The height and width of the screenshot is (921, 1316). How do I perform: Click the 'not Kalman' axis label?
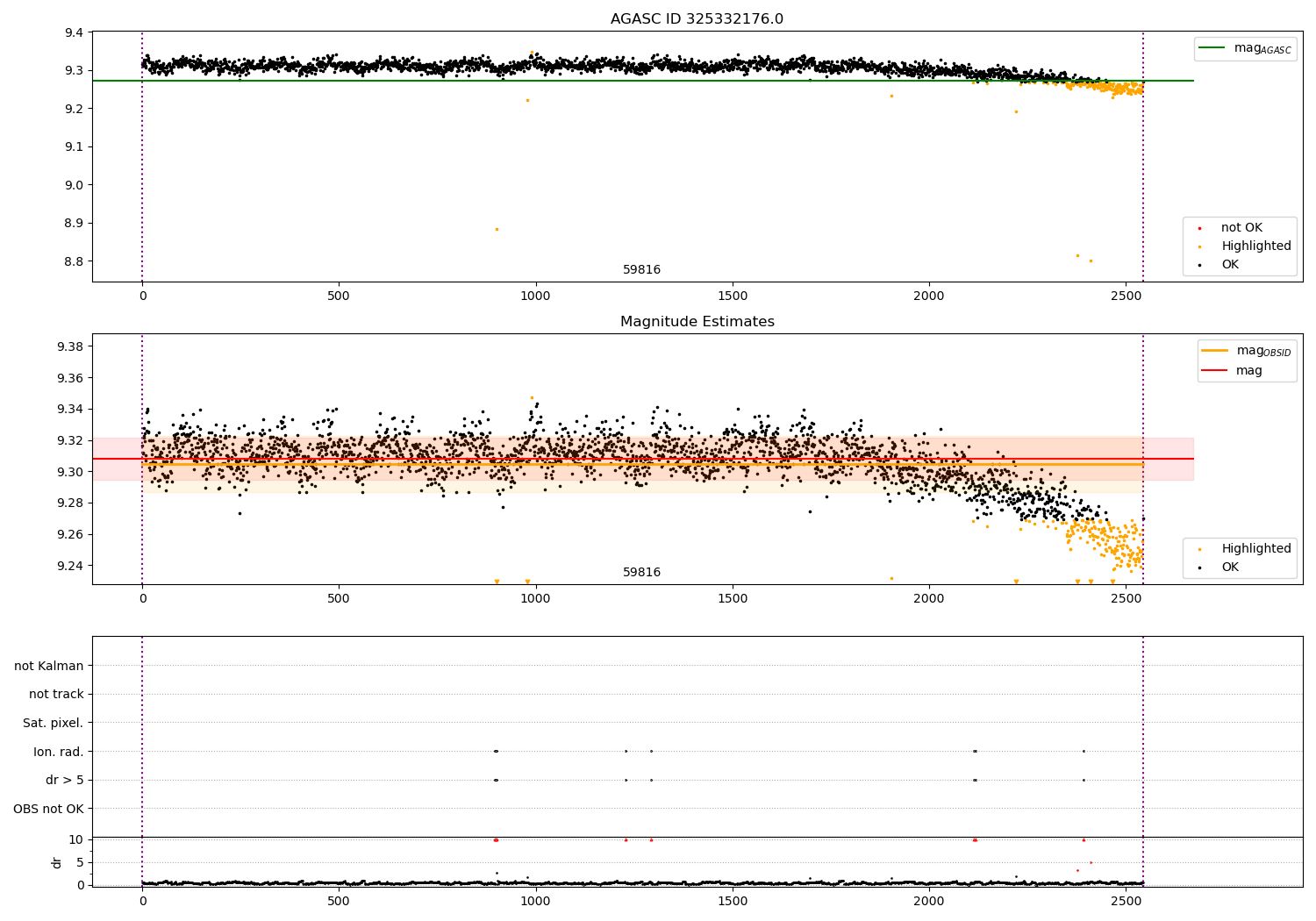coord(49,666)
